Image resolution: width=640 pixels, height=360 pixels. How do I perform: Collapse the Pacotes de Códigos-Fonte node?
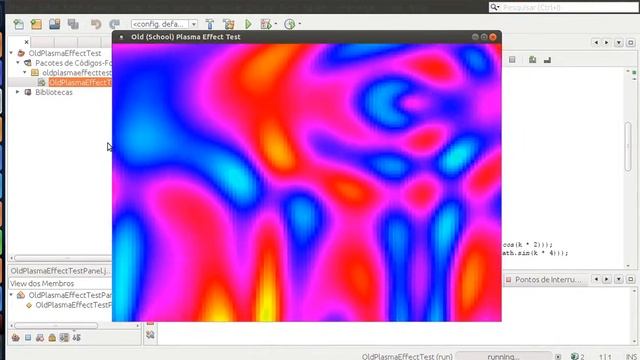18,63
